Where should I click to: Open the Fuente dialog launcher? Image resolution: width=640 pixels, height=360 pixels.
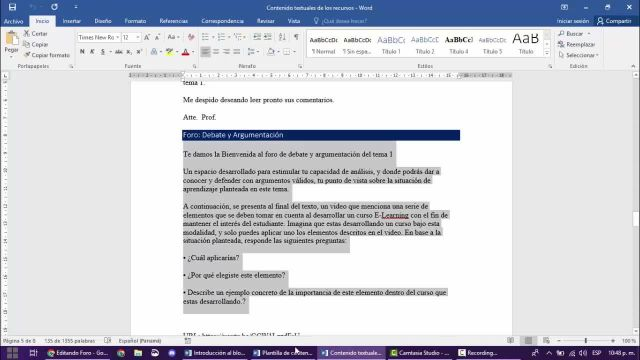(x=194, y=66)
